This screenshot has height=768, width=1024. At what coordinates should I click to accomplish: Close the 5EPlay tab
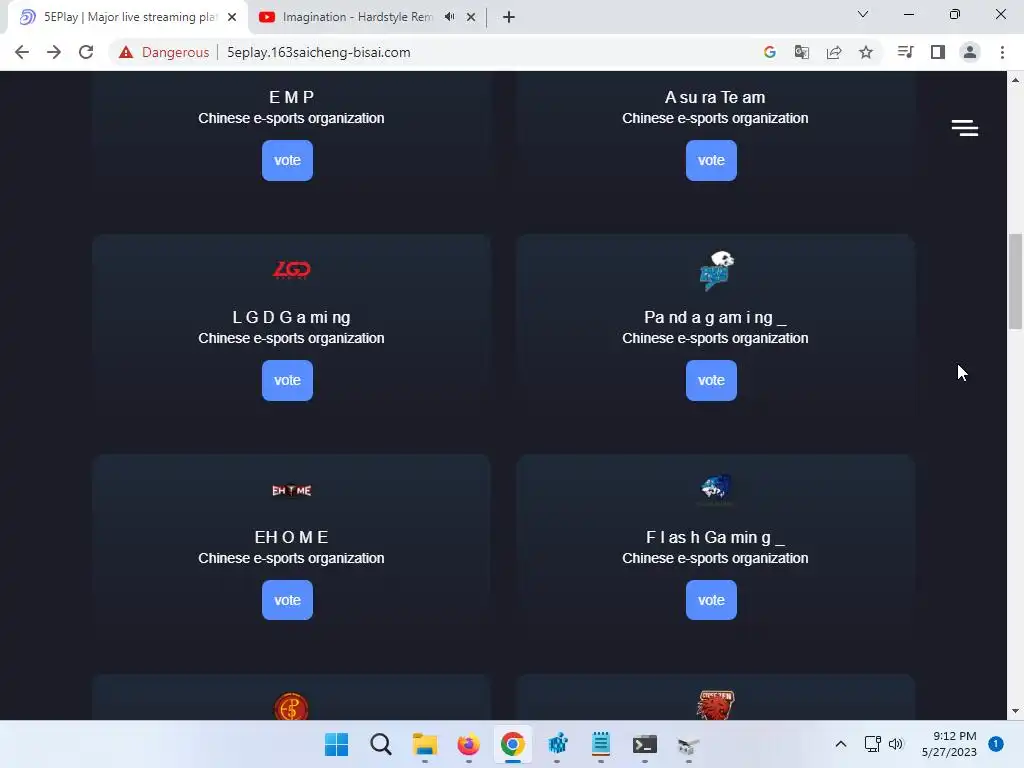(x=232, y=17)
